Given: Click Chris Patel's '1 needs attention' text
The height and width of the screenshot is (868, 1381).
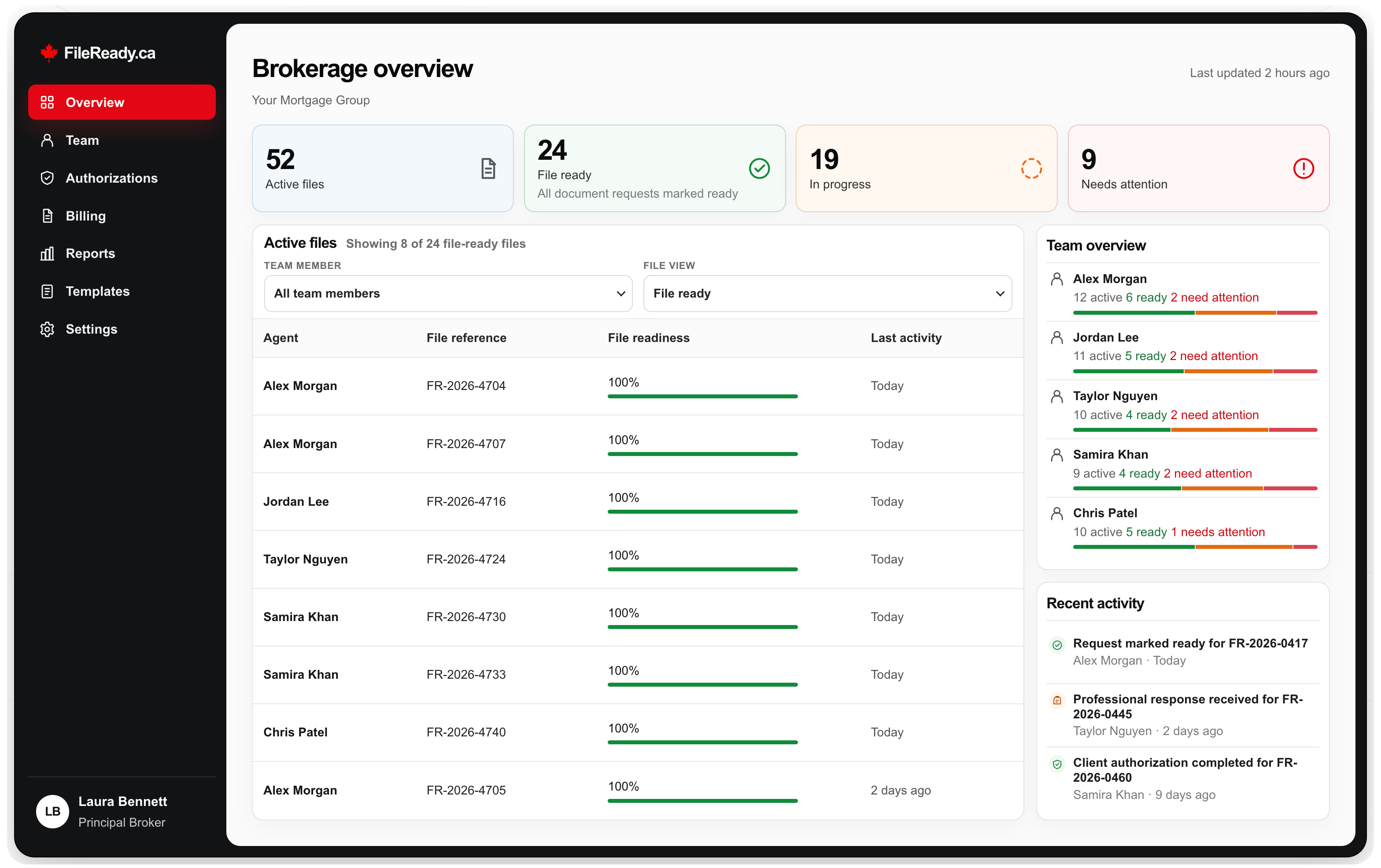Looking at the screenshot, I should pyautogui.click(x=1218, y=532).
